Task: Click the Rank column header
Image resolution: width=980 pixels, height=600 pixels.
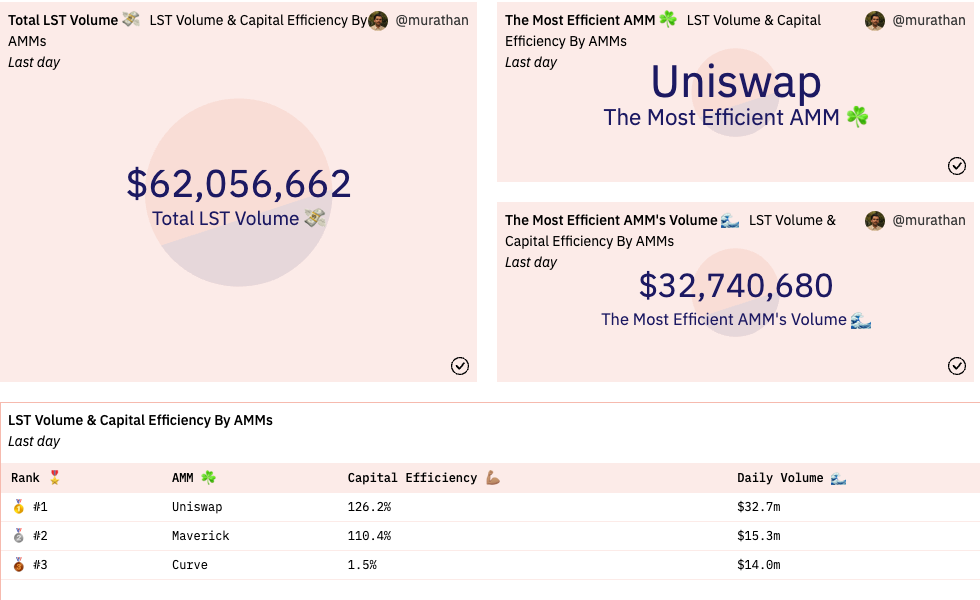Action: pyautogui.click(x=26, y=478)
